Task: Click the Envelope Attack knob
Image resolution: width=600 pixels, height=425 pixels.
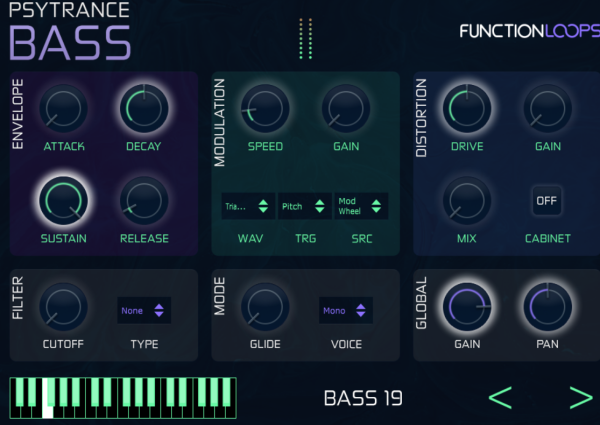Action: (x=61, y=108)
